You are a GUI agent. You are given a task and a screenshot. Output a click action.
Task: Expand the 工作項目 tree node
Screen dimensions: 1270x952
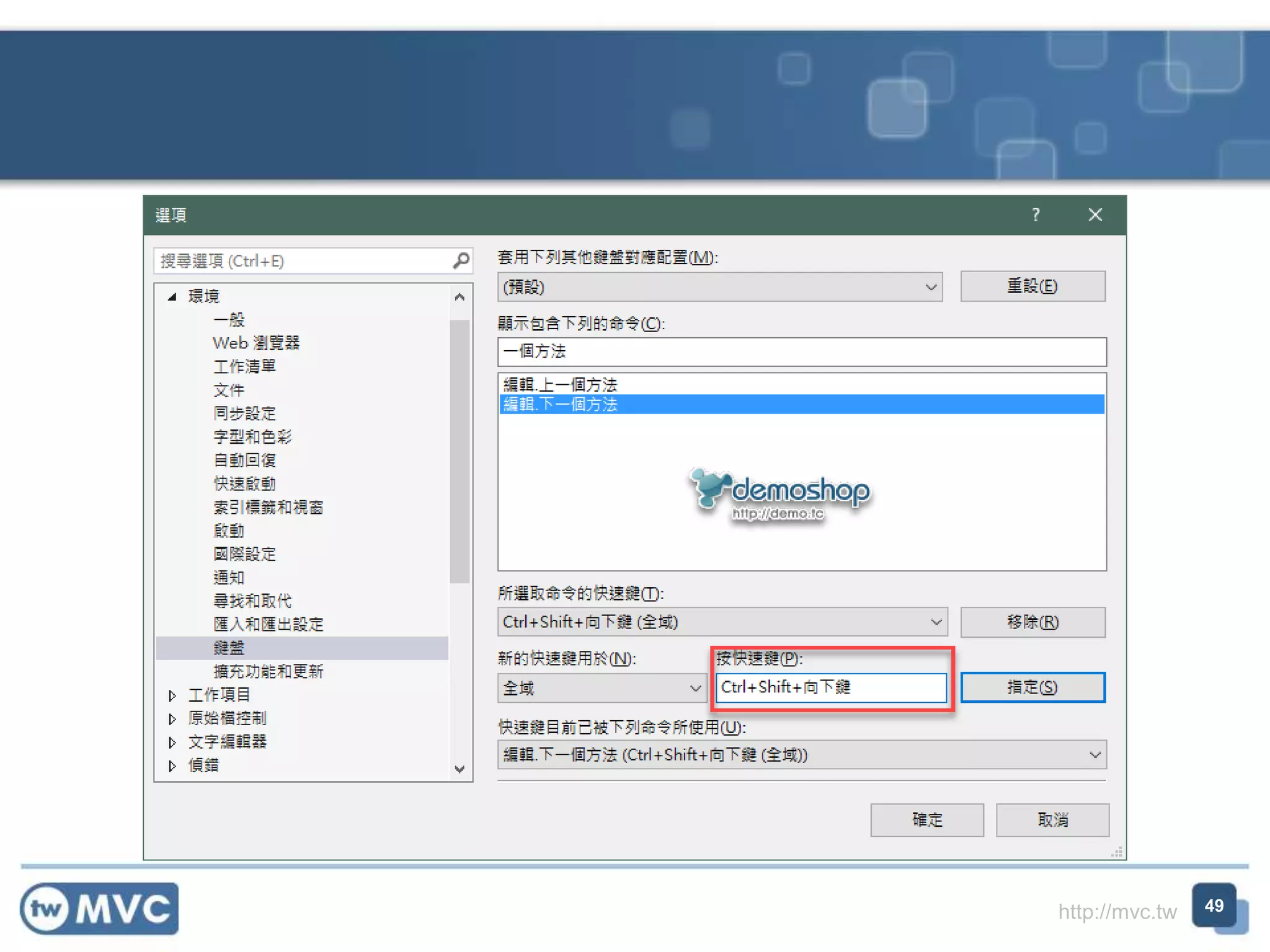click(172, 695)
